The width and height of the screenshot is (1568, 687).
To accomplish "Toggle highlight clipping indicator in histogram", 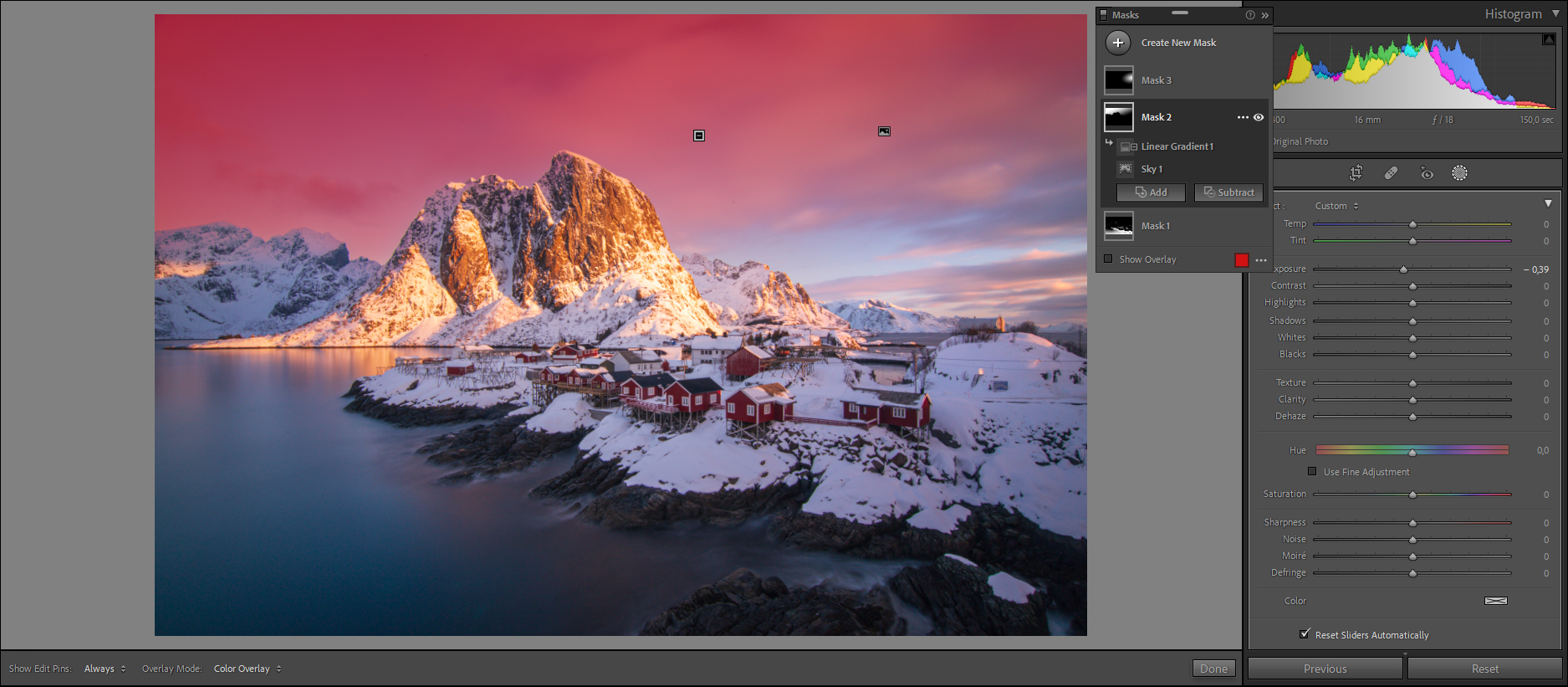I will tap(1549, 39).
